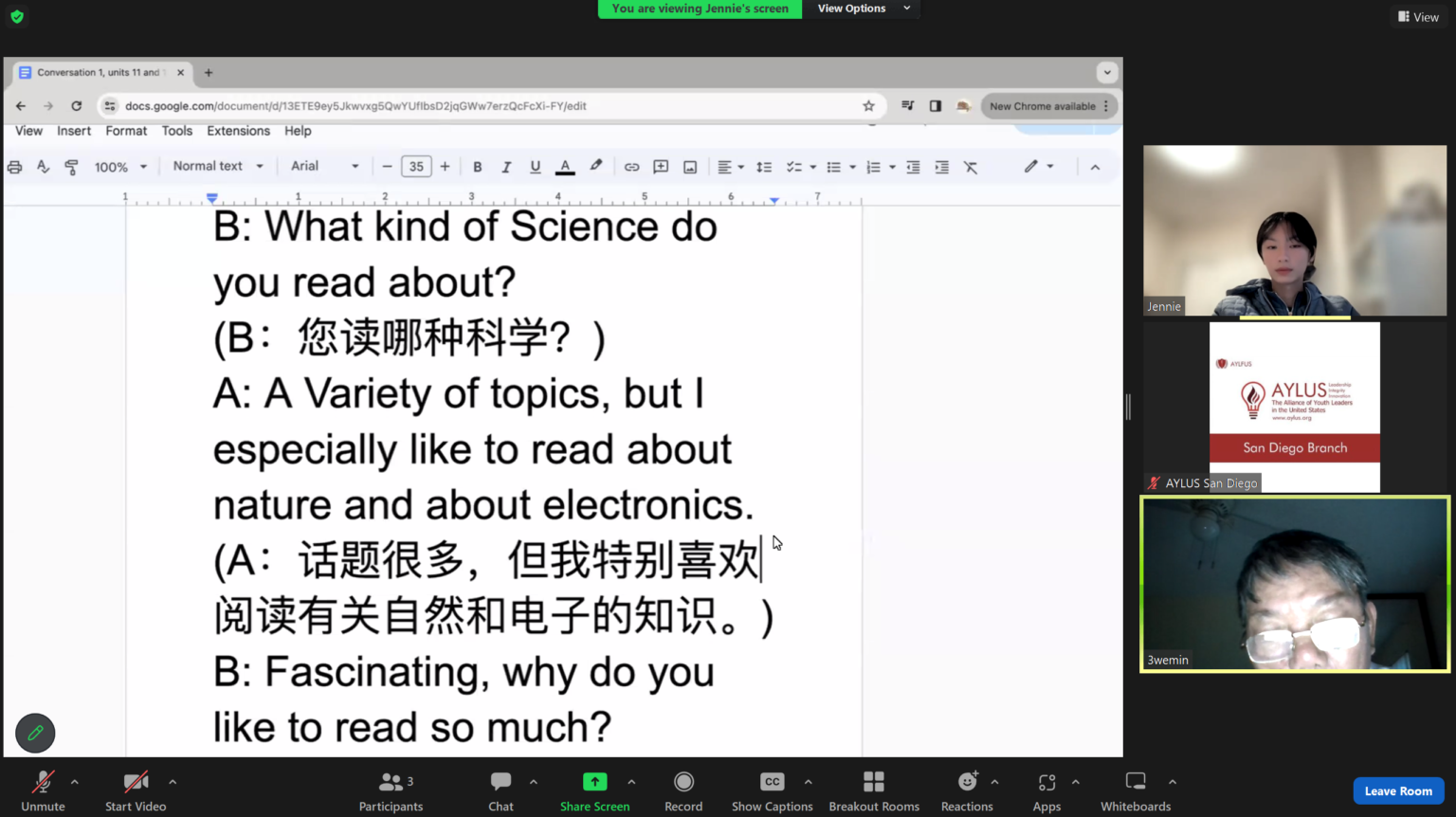
Task: Click the font size field showing 35
Action: click(x=416, y=167)
